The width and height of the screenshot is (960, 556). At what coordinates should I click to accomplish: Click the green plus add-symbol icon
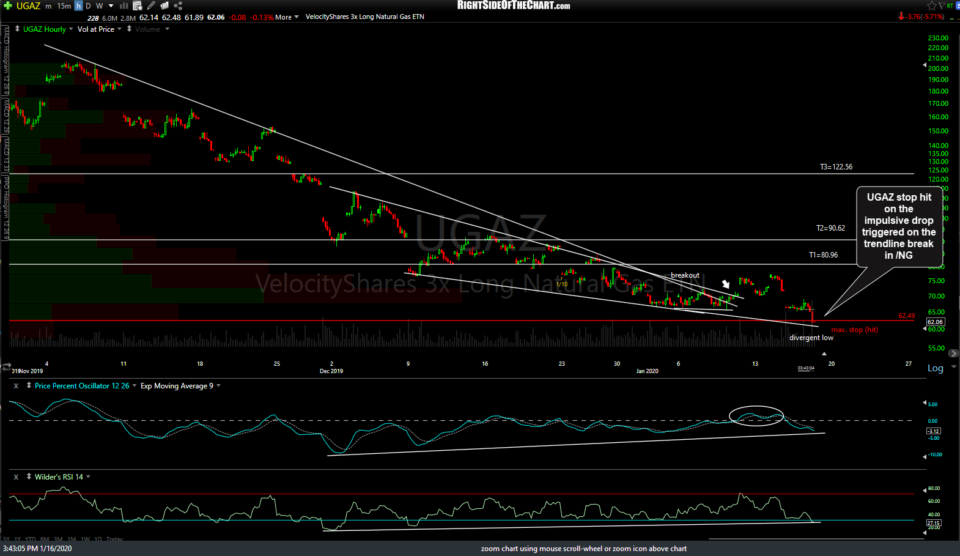click(x=8, y=5)
